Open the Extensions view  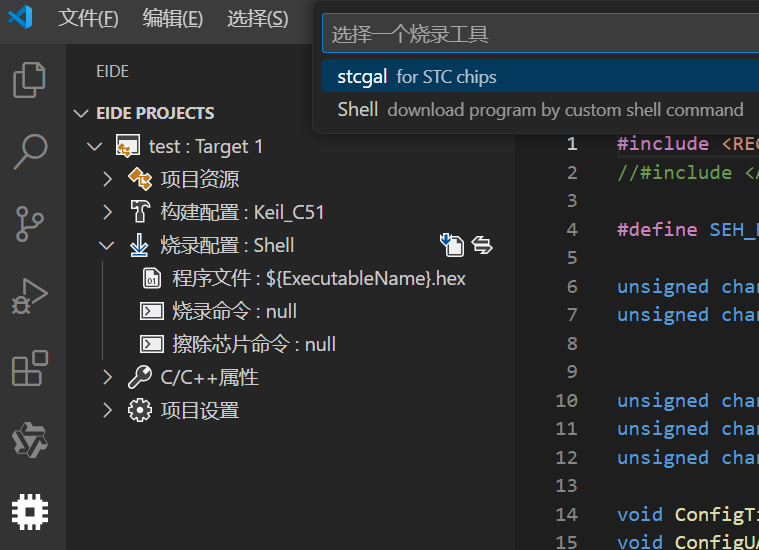pyautogui.click(x=30, y=368)
